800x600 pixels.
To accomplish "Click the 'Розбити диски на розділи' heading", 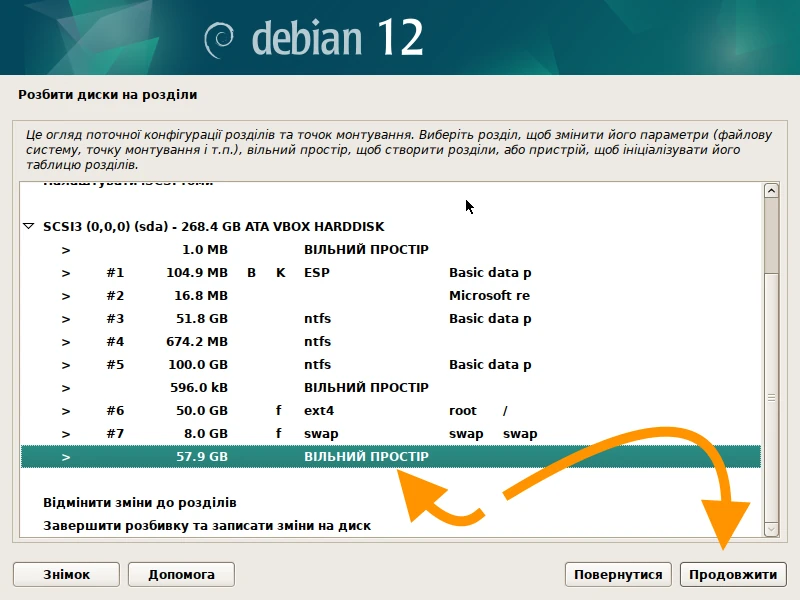I will [108, 95].
